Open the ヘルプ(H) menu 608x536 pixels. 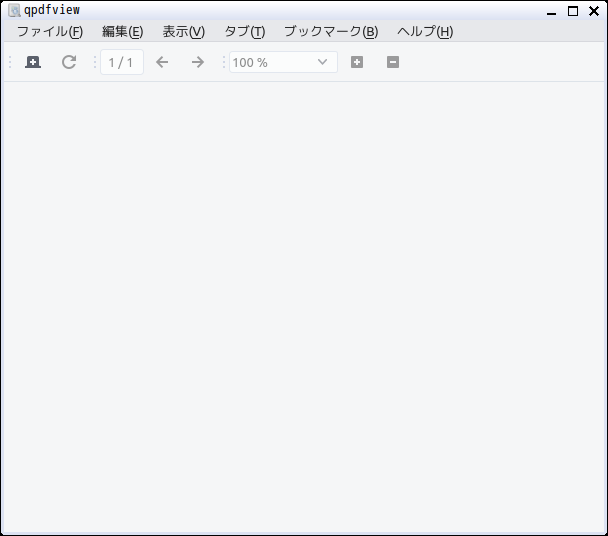click(425, 31)
